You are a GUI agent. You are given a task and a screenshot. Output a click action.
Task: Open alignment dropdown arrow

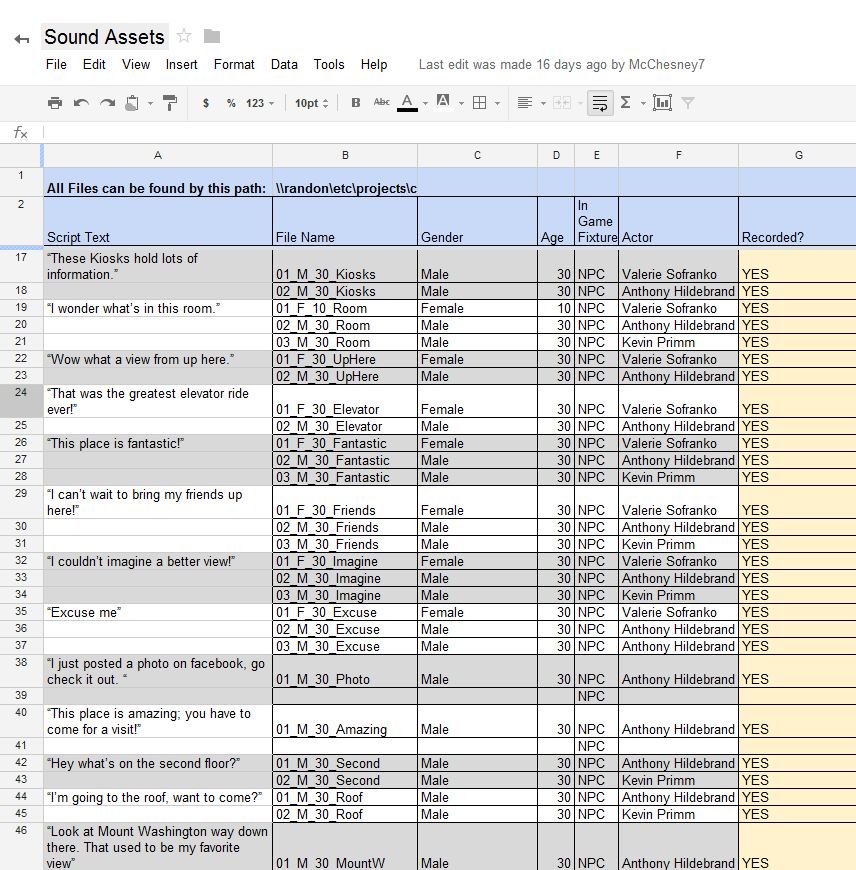(x=543, y=103)
